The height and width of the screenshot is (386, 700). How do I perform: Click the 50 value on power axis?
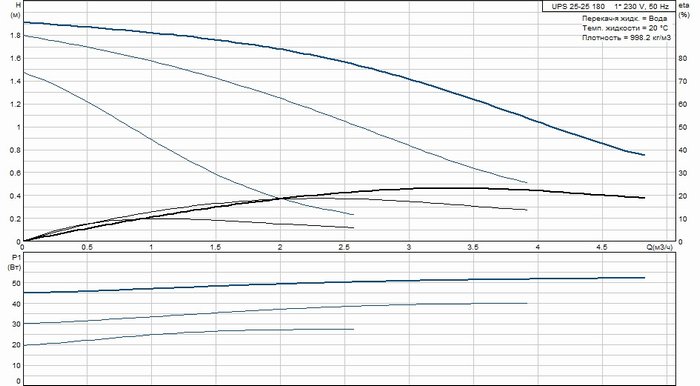pos(17,283)
